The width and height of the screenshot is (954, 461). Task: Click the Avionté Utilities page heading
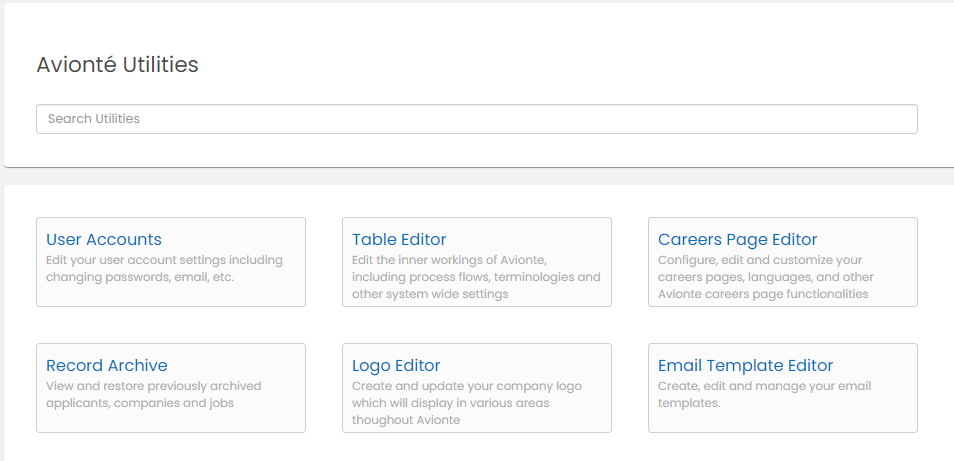[117, 64]
